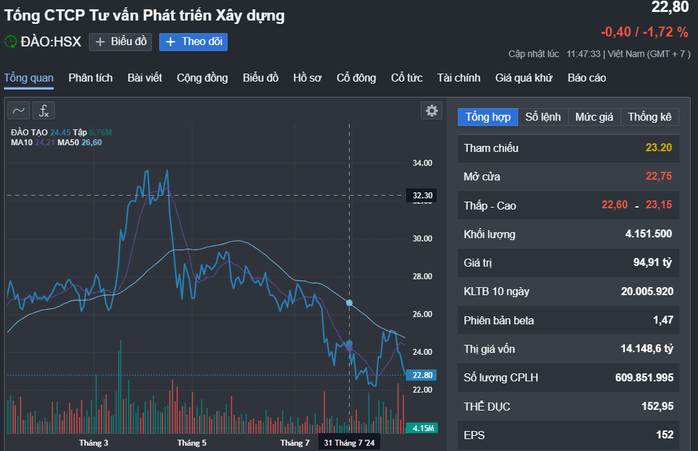
Task: Open chart settings gear icon
Action: 431,110
